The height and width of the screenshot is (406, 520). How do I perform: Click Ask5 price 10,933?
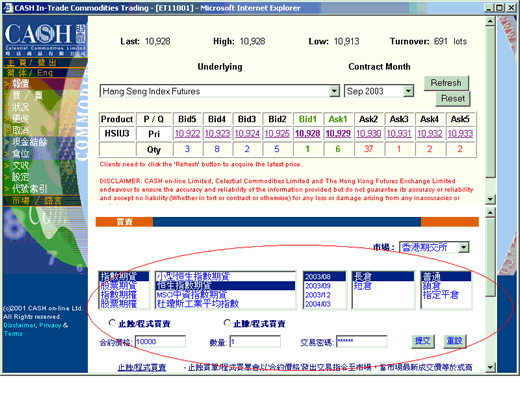pos(460,134)
